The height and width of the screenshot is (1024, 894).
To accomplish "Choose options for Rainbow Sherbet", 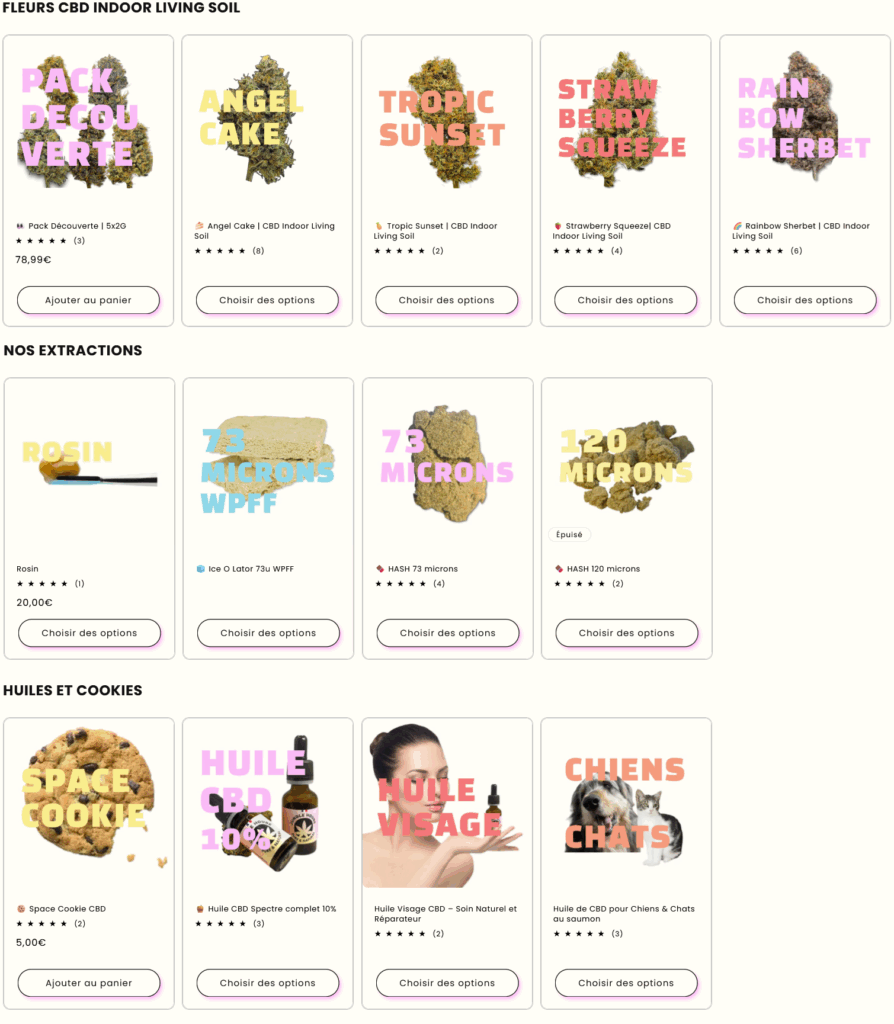I will 805,300.
